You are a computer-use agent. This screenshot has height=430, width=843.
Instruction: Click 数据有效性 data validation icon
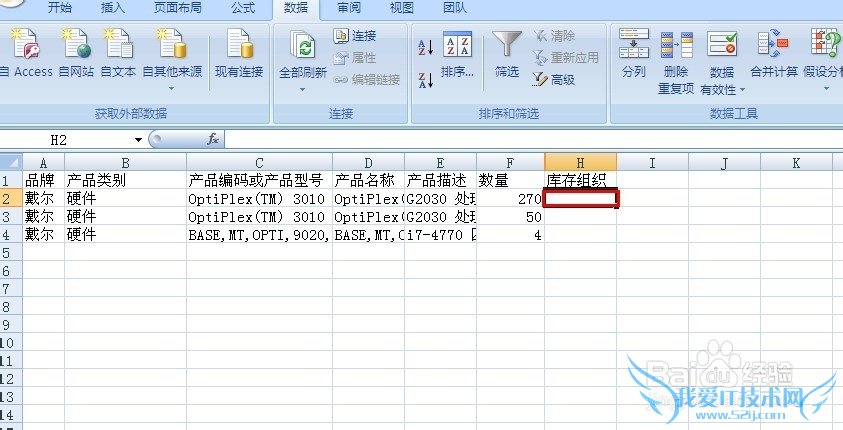(721, 46)
